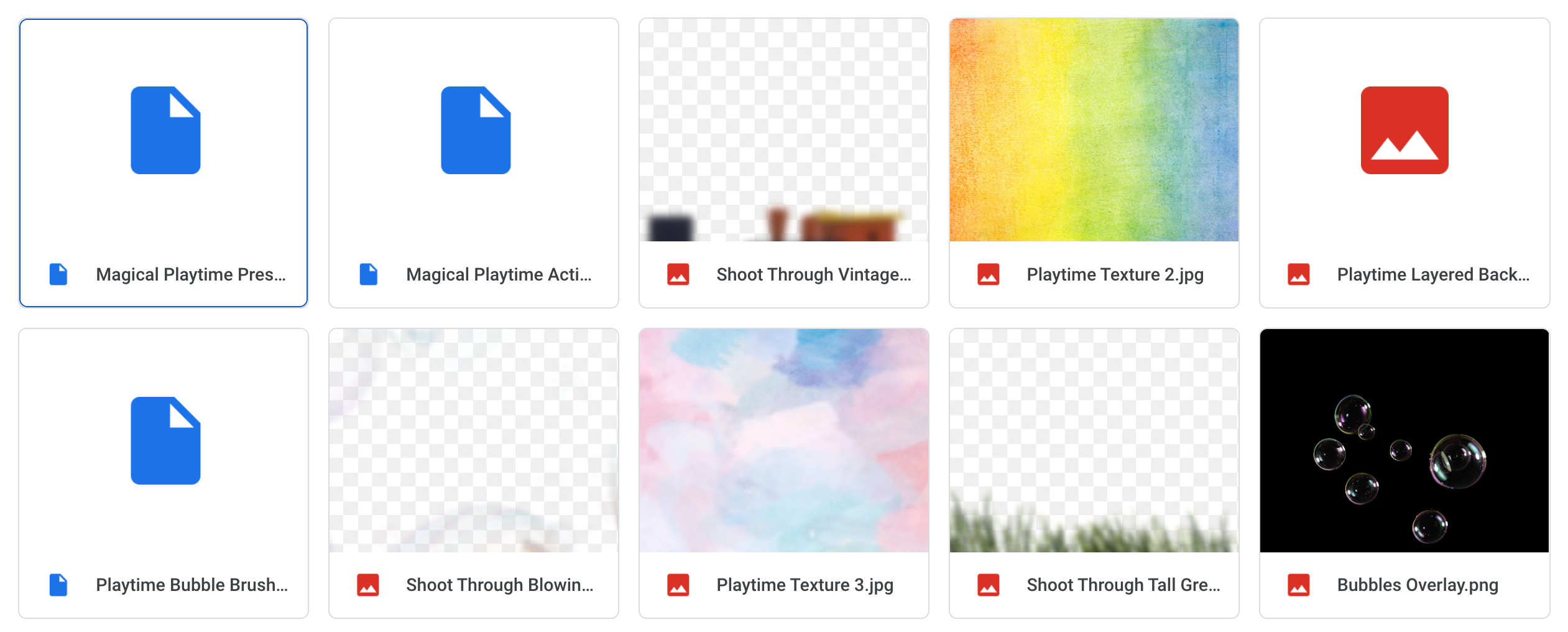Open the pastel Playtime Texture 3.jpg thumbnail
Viewport: 1568px width, 632px height.
tap(783, 442)
